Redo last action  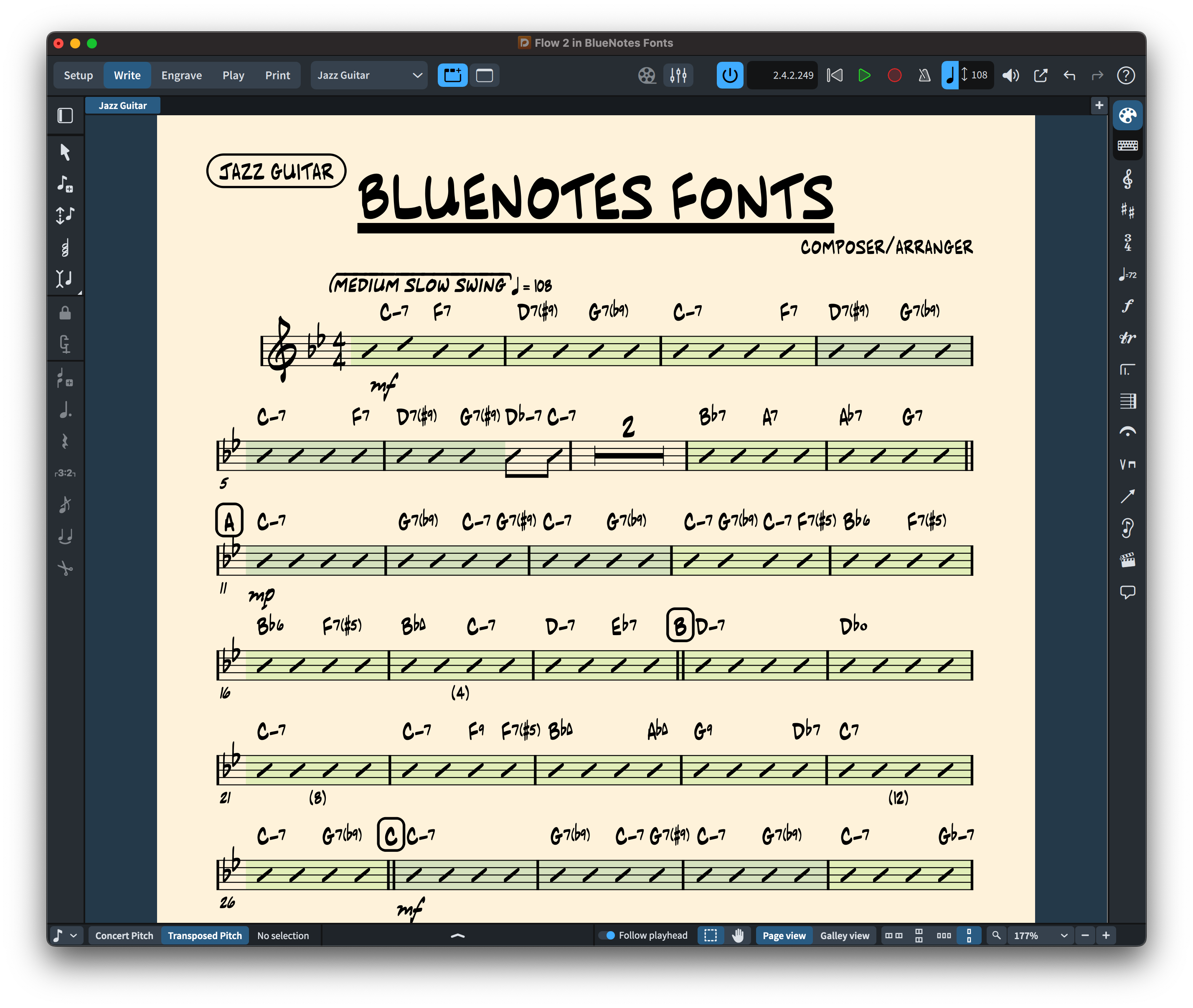click(1097, 75)
